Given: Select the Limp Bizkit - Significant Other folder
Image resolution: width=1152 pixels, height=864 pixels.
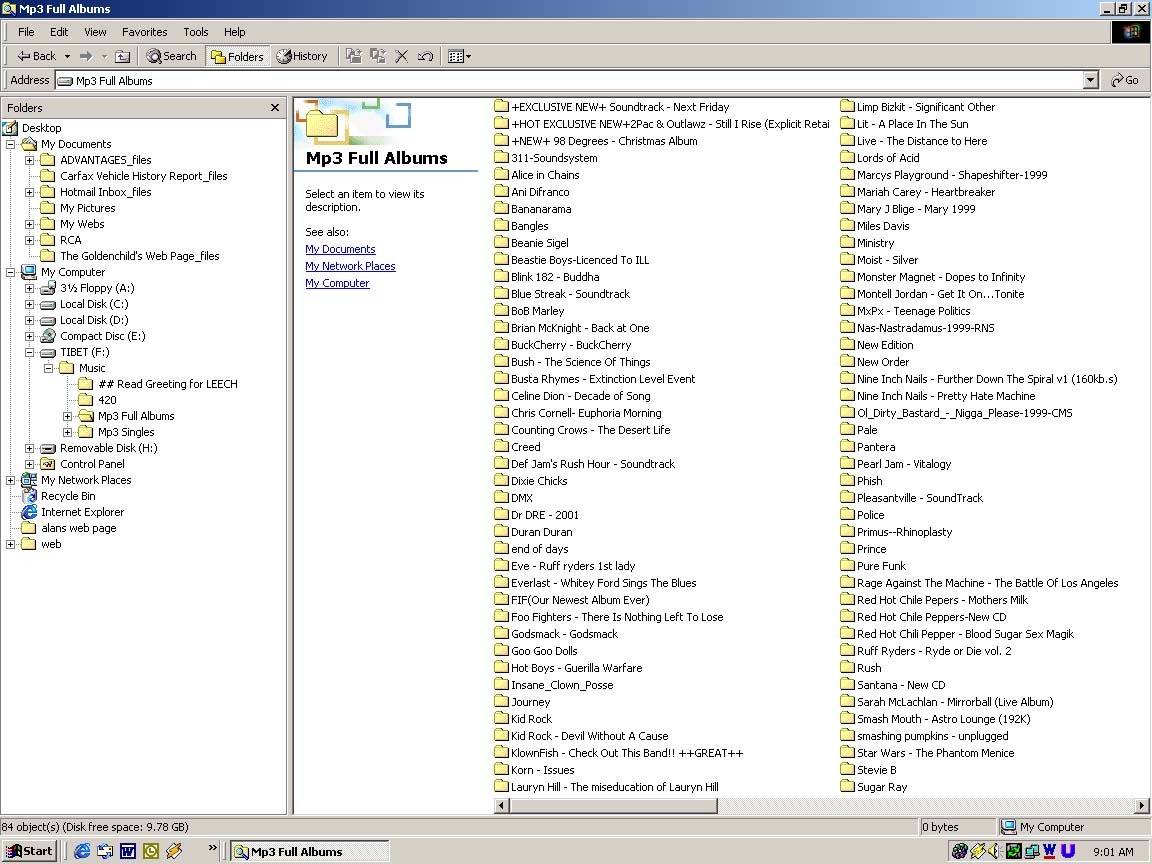Looking at the screenshot, I should (926, 107).
